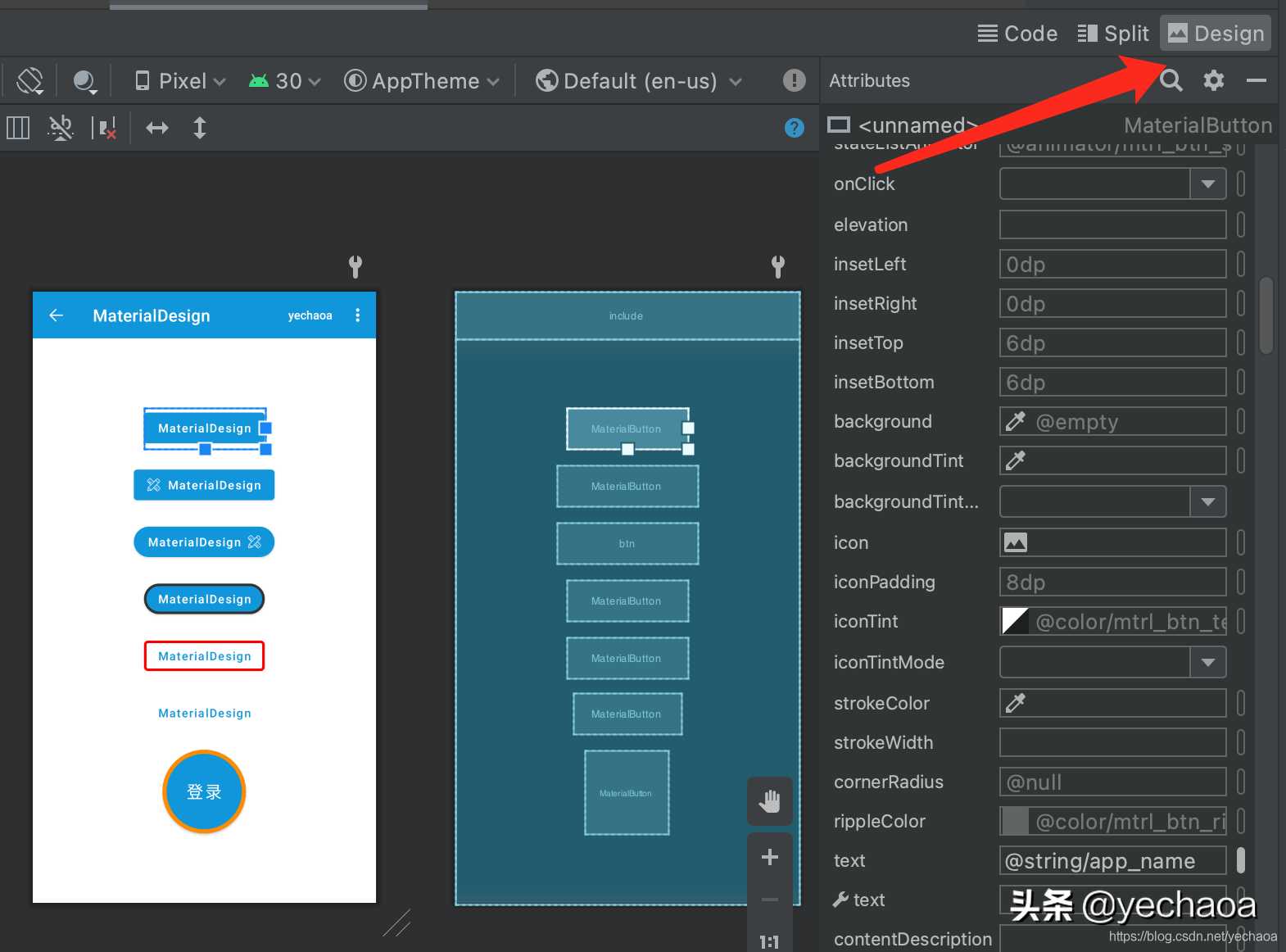
Task: Click the rippleColor color swatch
Action: click(x=1016, y=821)
